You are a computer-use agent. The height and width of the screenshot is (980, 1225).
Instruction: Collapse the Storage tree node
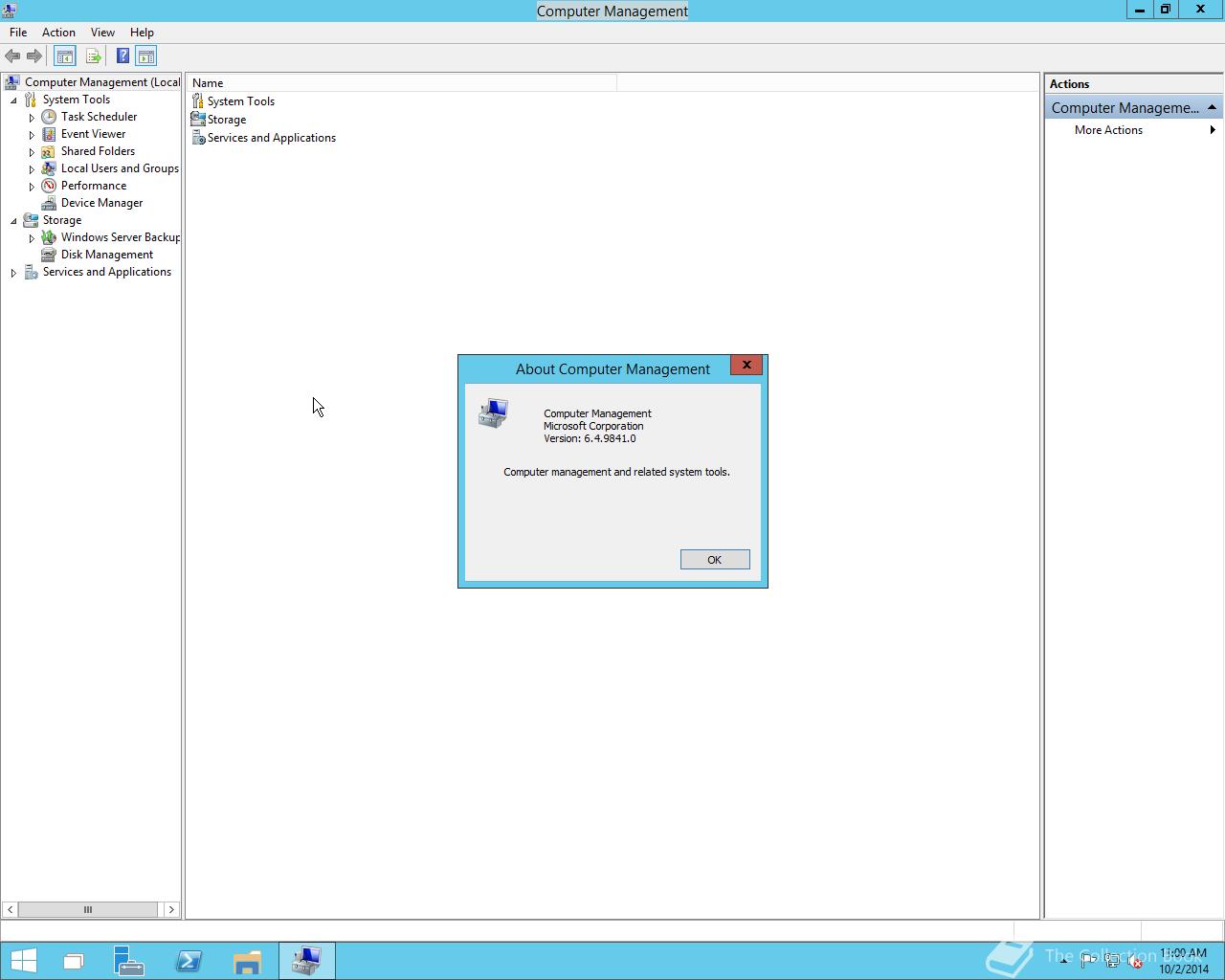[13, 221]
